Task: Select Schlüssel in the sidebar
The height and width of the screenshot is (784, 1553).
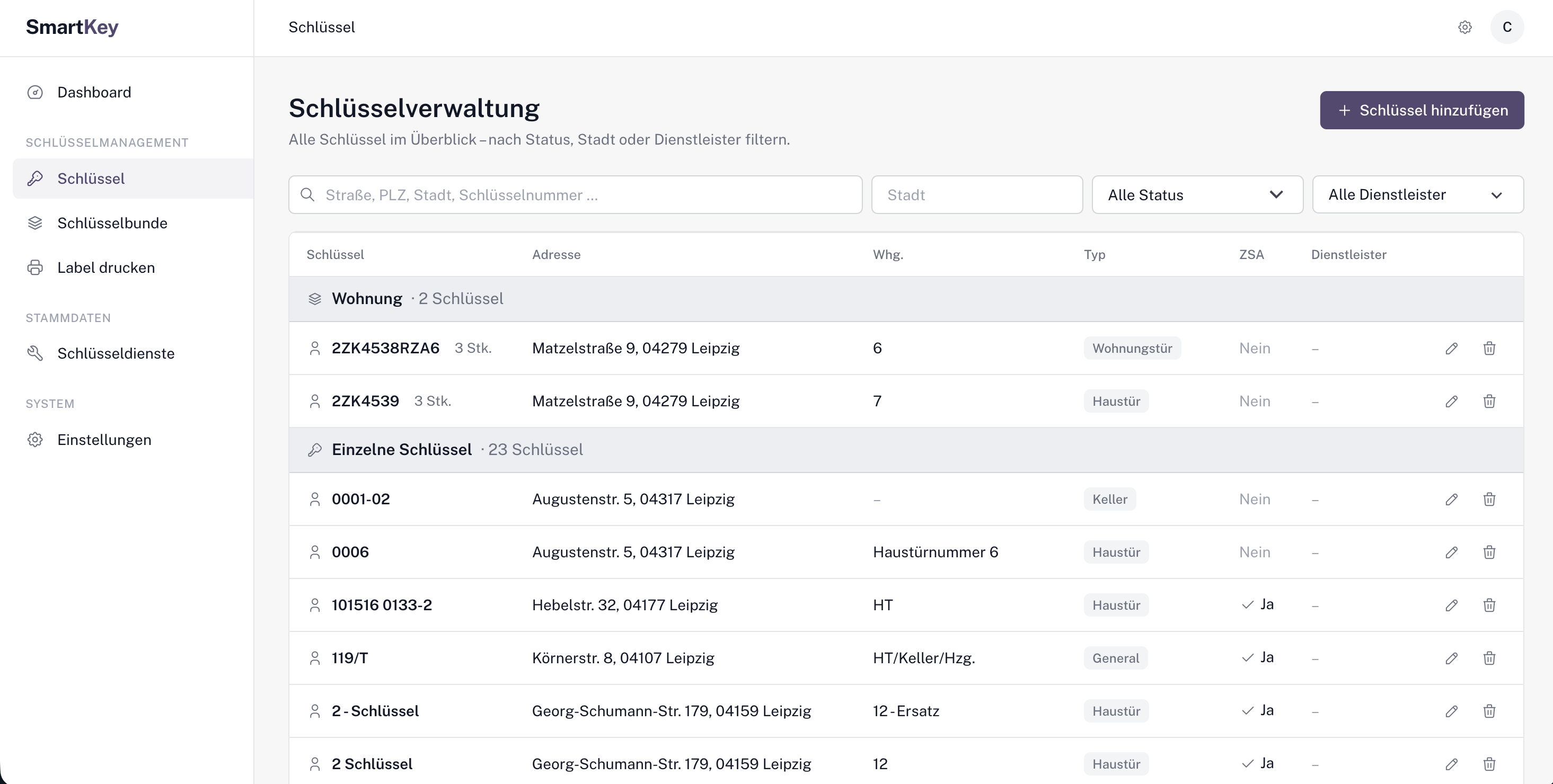Action: click(133, 179)
